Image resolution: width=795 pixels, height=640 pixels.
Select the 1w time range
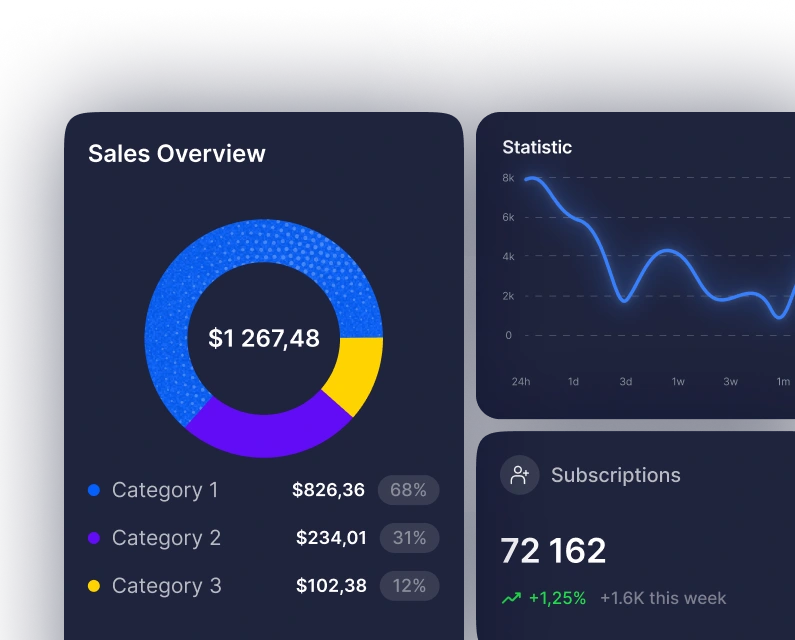pos(678,382)
